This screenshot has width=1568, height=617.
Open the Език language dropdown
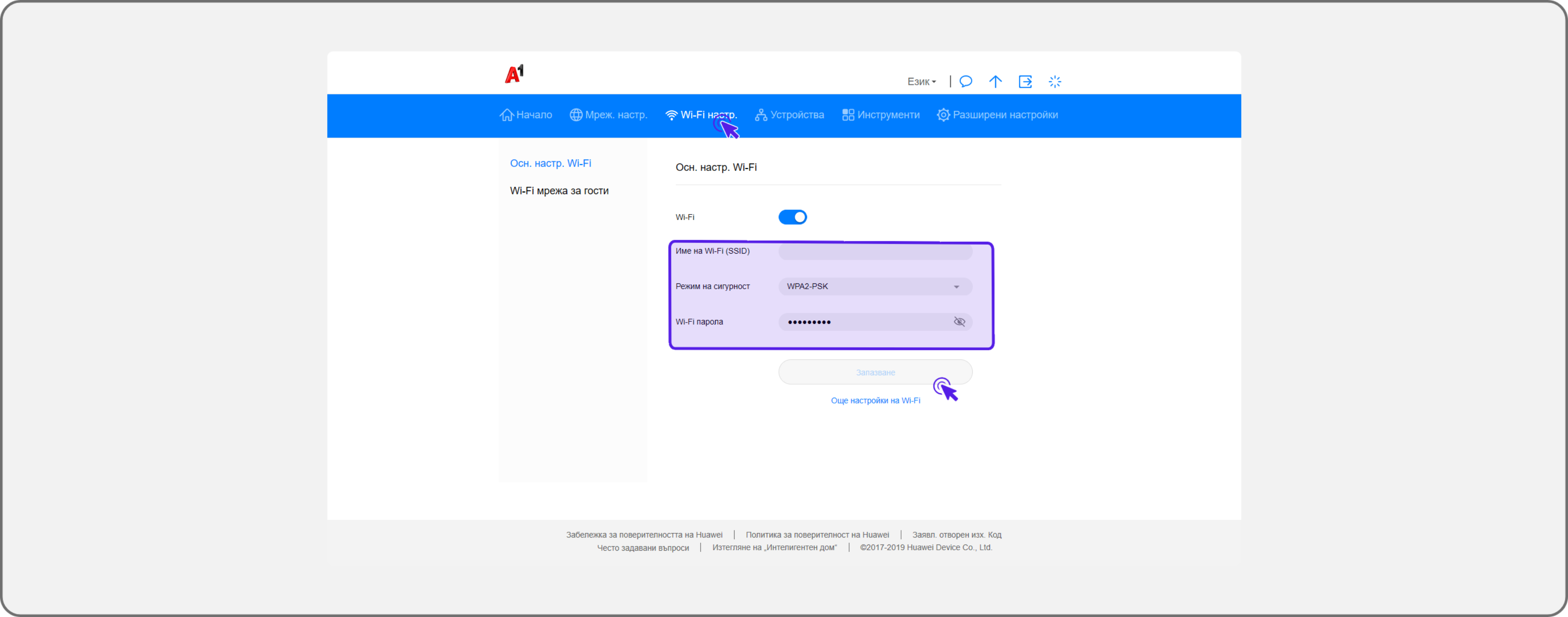pos(921,82)
